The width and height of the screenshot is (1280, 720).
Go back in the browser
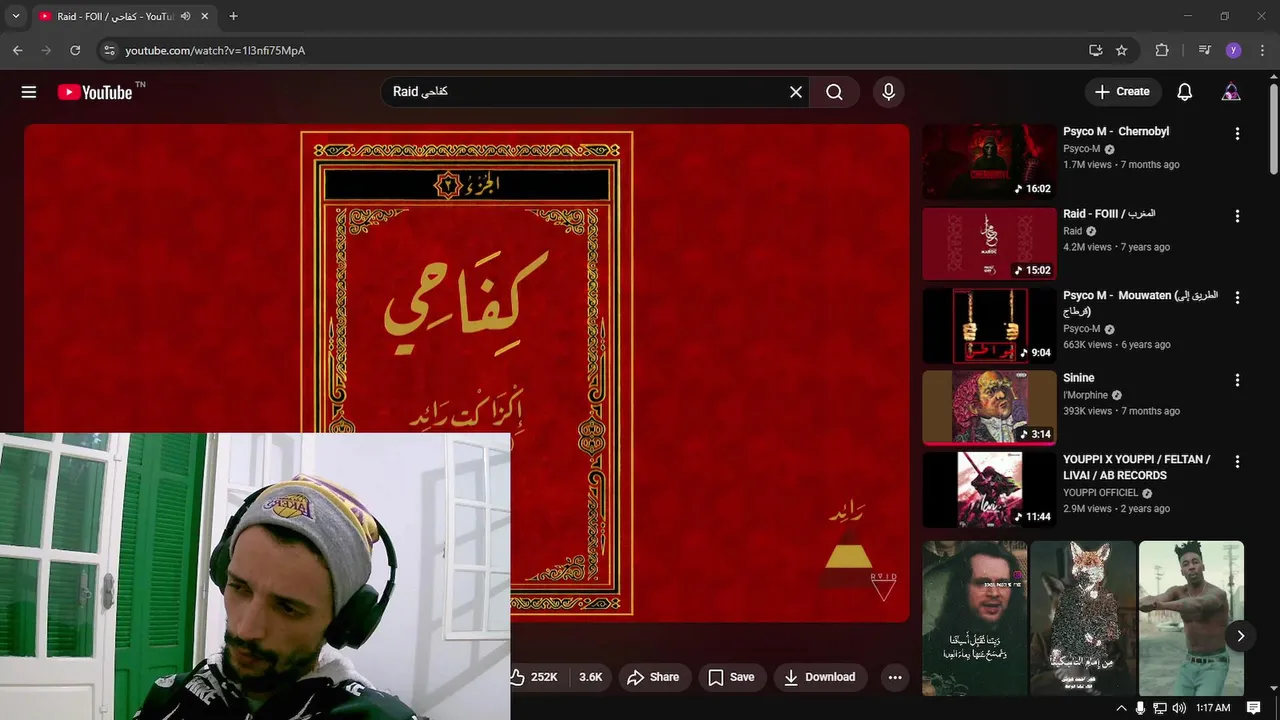pos(17,50)
